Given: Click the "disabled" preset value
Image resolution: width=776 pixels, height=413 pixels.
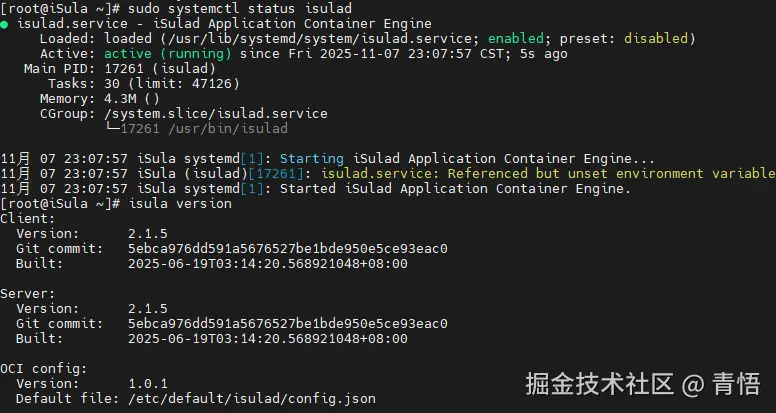Looking at the screenshot, I should tap(659, 39).
